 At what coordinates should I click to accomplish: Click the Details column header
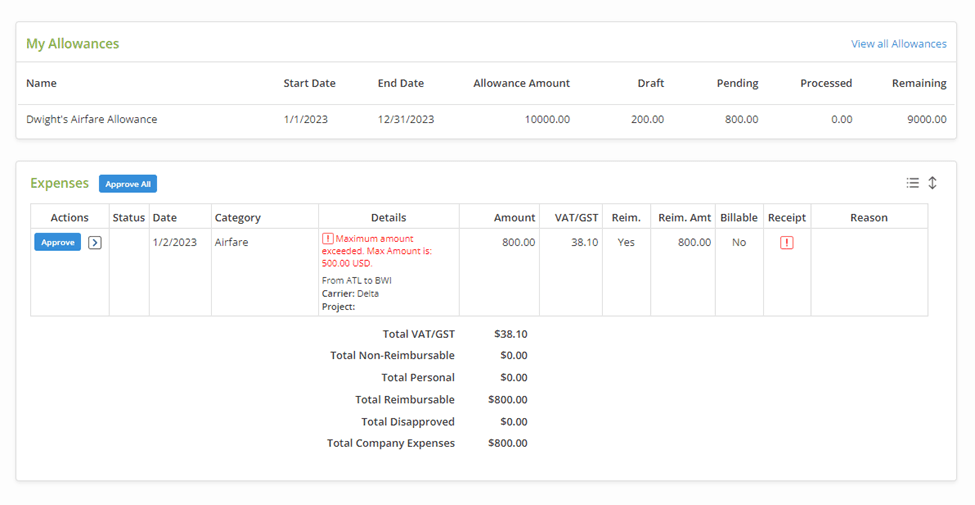[x=388, y=217]
